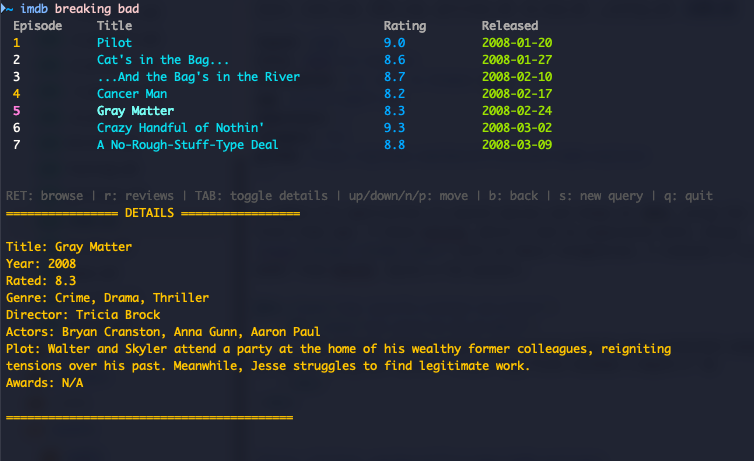Click the Episode column header
The height and width of the screenshot is (461, 754).
click(38, 26)
